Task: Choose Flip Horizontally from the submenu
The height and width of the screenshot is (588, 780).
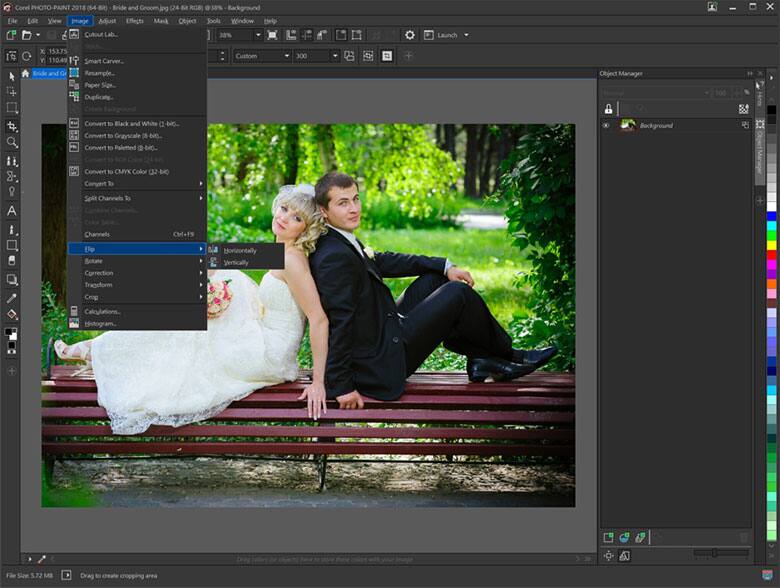Action: pyautogui.click(x=239, y=250)
